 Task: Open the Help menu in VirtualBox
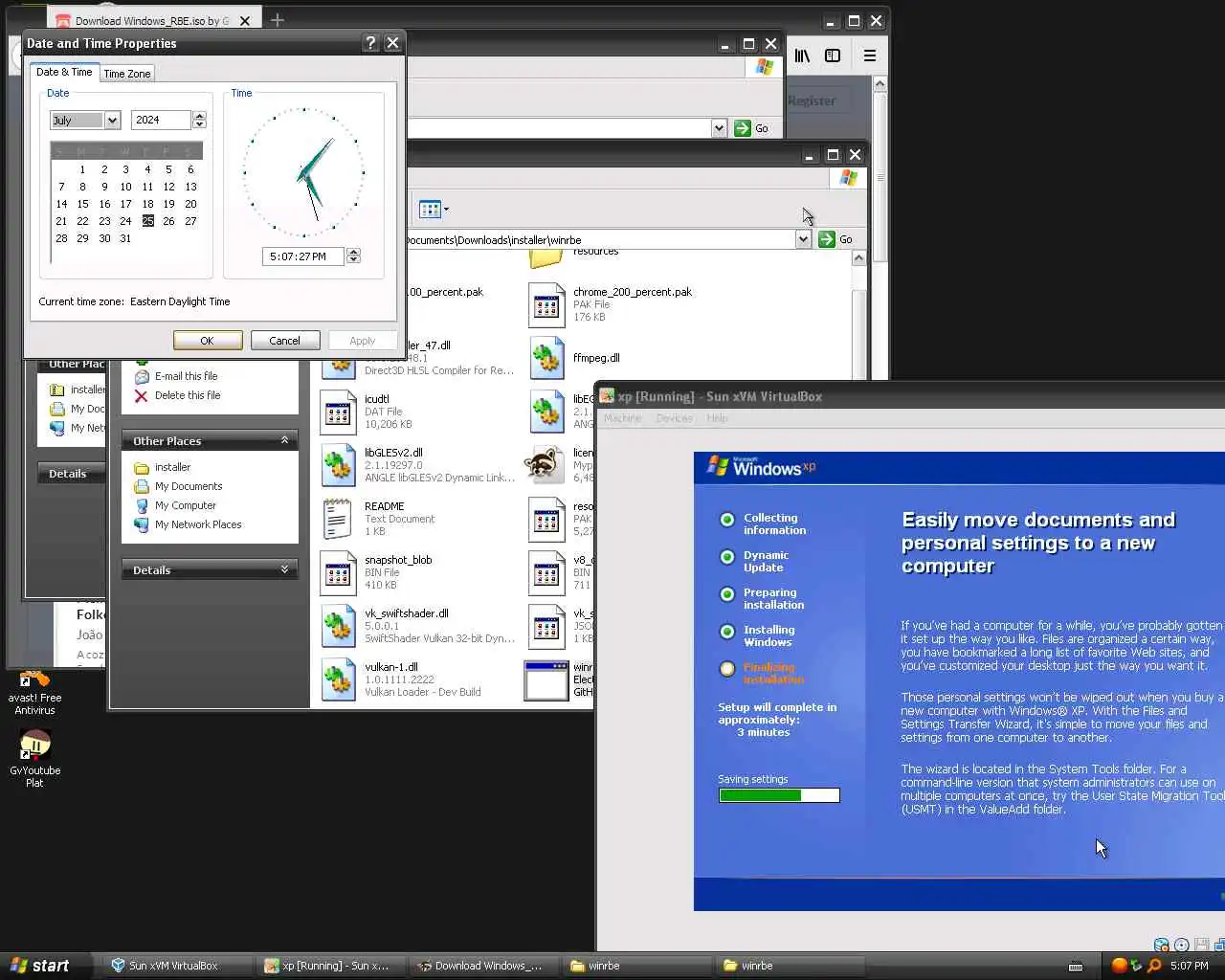tap(717, 418)
